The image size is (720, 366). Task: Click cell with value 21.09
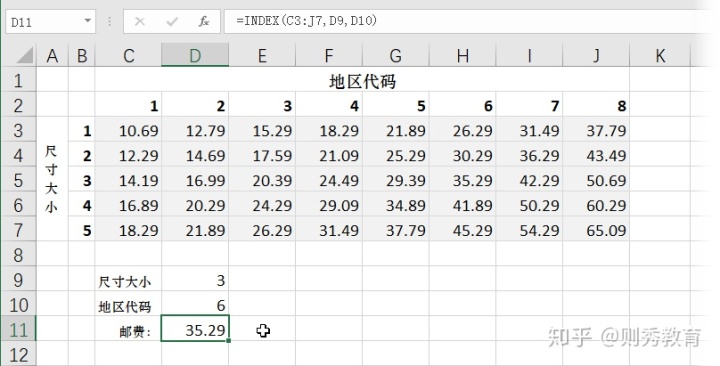point(329,155)
